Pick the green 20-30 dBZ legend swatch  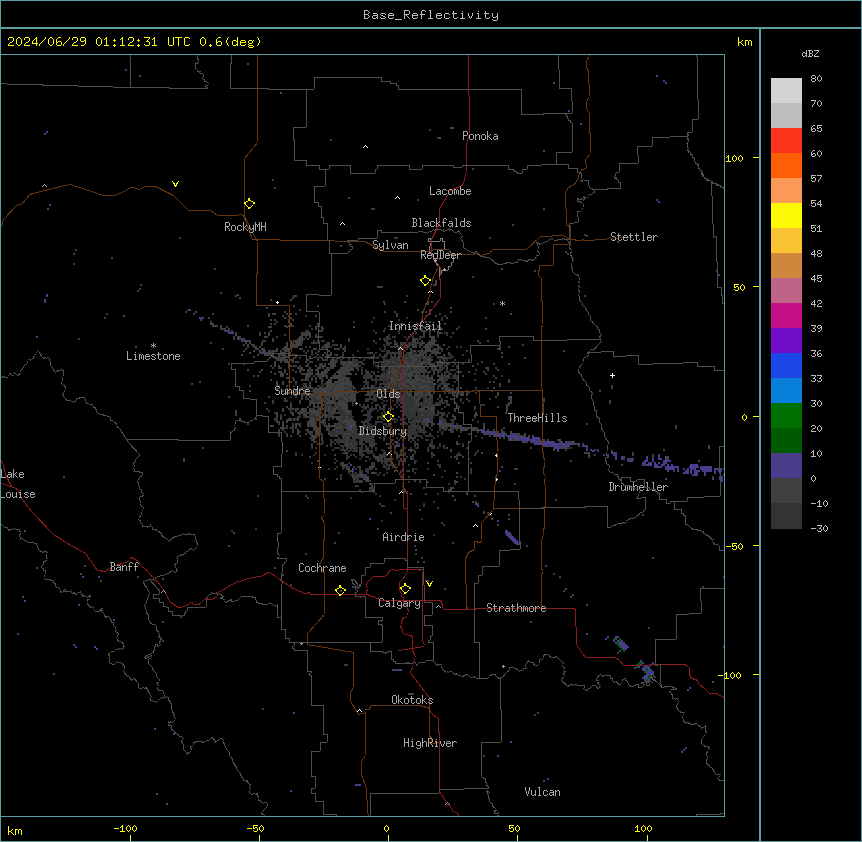pos(786,416)
